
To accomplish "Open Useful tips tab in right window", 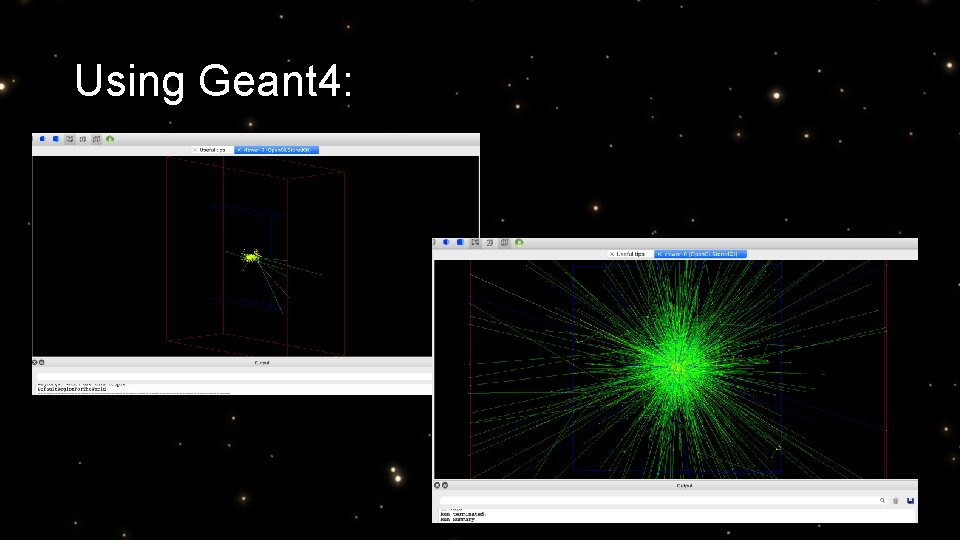I will click(631, 253).
